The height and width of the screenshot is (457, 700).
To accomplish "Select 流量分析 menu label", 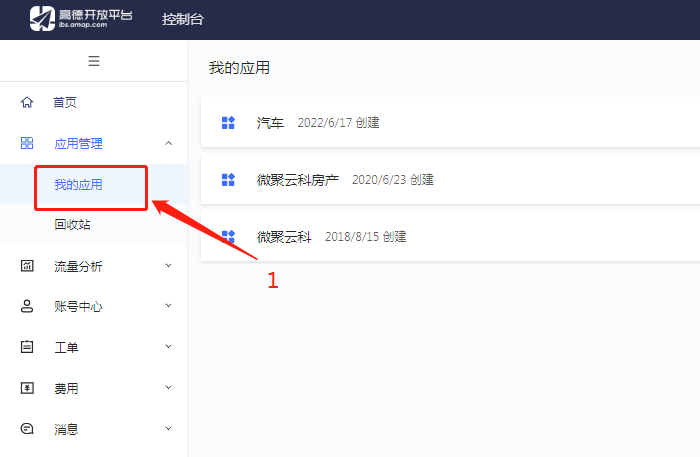I will pyautogui.click(x=78, y=266).
